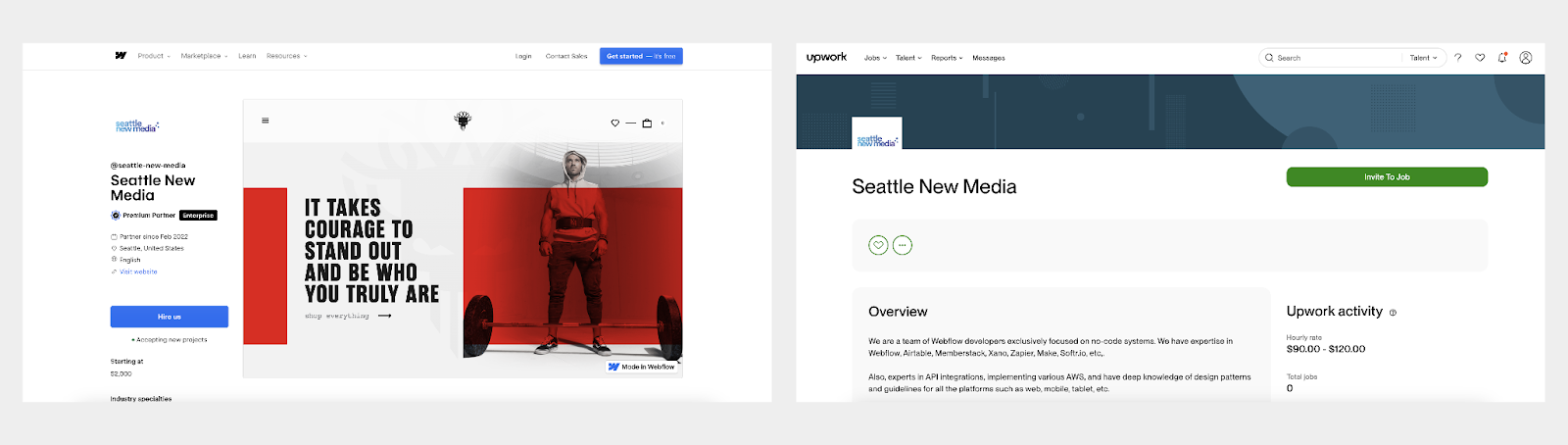Open the Talent filter dropdown in the search box

pyautogui.click(x=1423, y=58)
